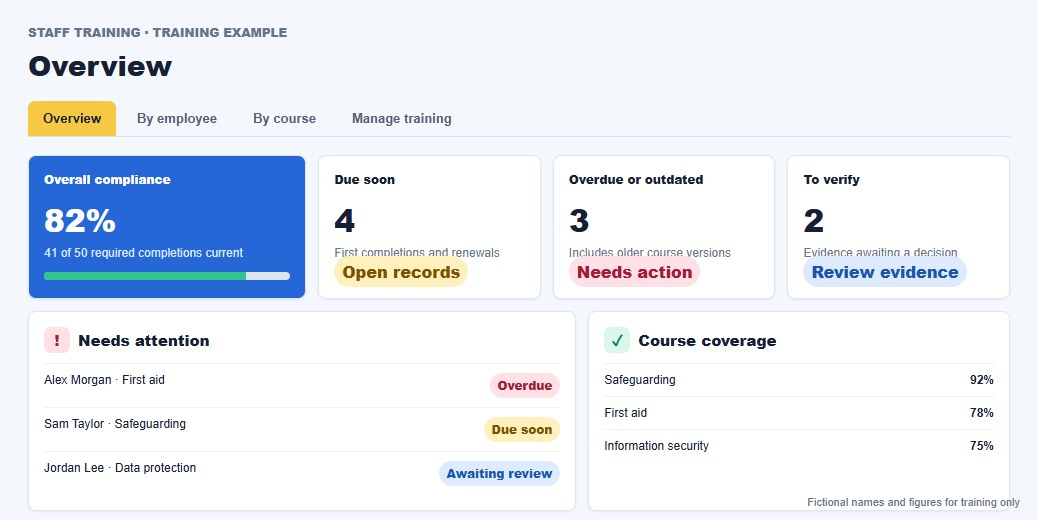Go to the Manage training tab
This screenshot has width=1038, height=520.
(x=402, y=118)
